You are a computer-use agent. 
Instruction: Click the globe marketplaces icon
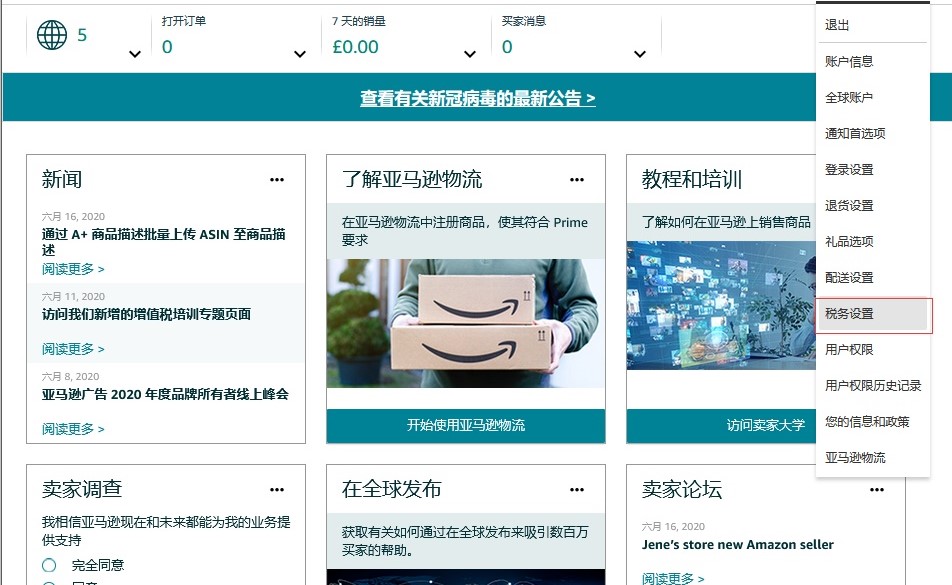[x=52, y=35]
